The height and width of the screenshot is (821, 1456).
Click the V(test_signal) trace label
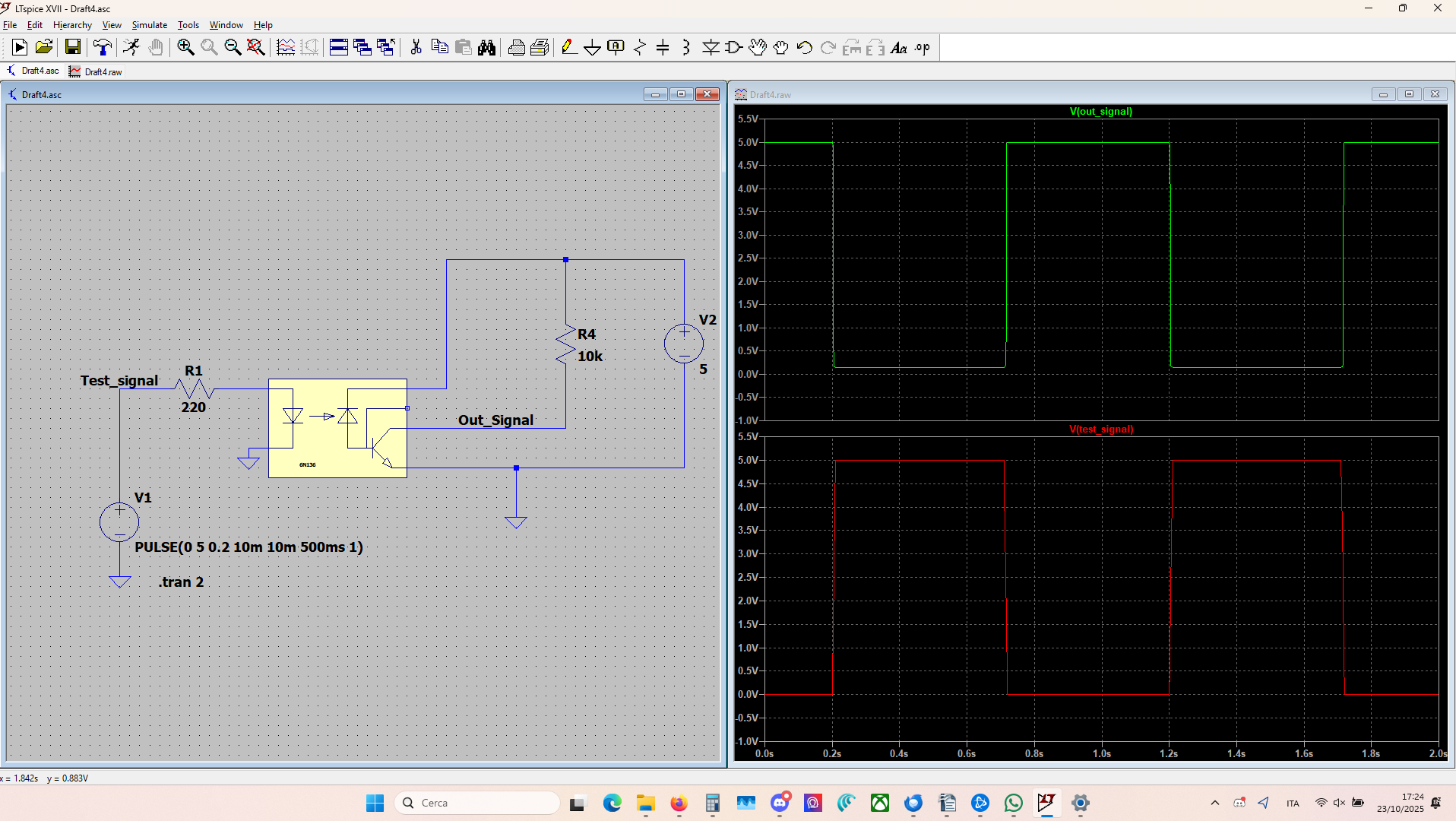[1100, 429]
